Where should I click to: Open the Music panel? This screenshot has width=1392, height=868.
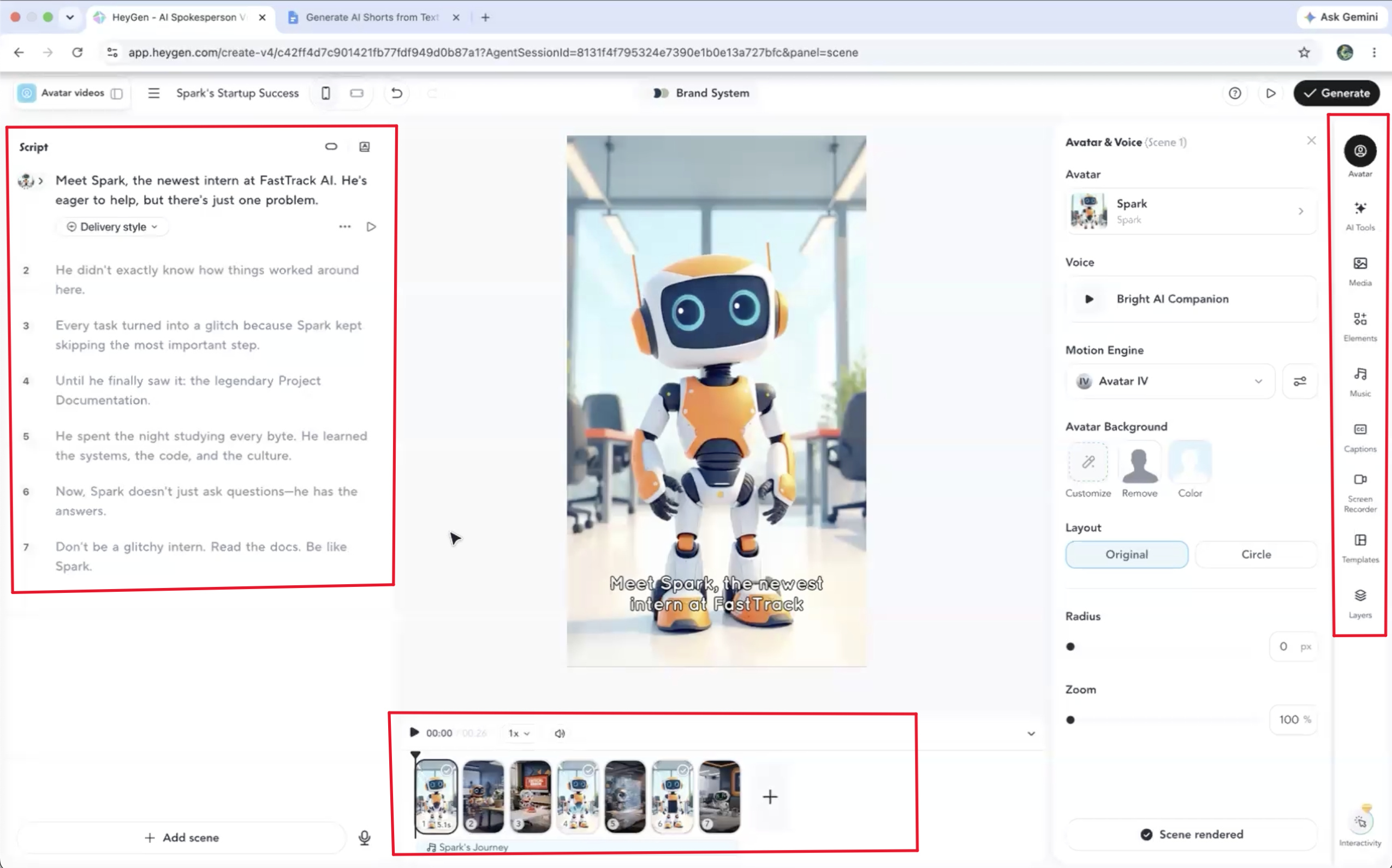[x=1360, y=382]
